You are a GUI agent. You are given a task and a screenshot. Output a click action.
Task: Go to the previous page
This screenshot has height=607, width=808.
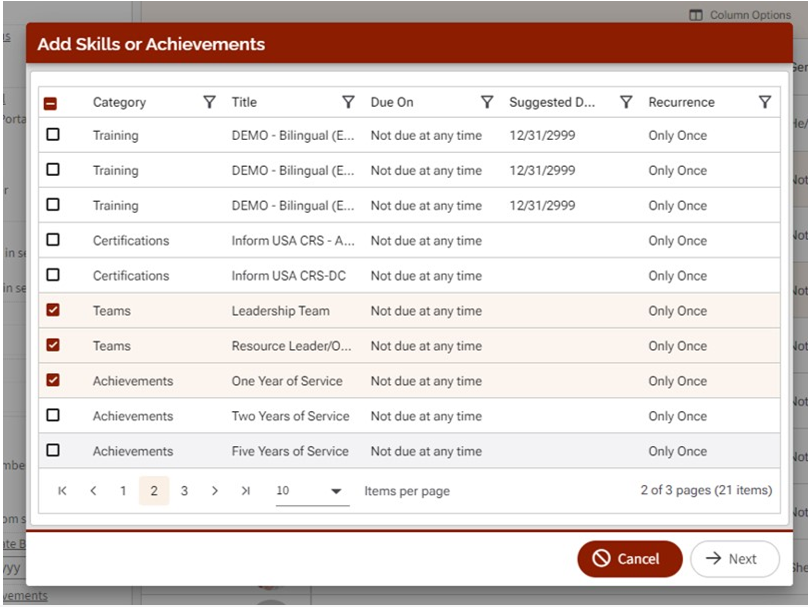[x=93, y=491]
